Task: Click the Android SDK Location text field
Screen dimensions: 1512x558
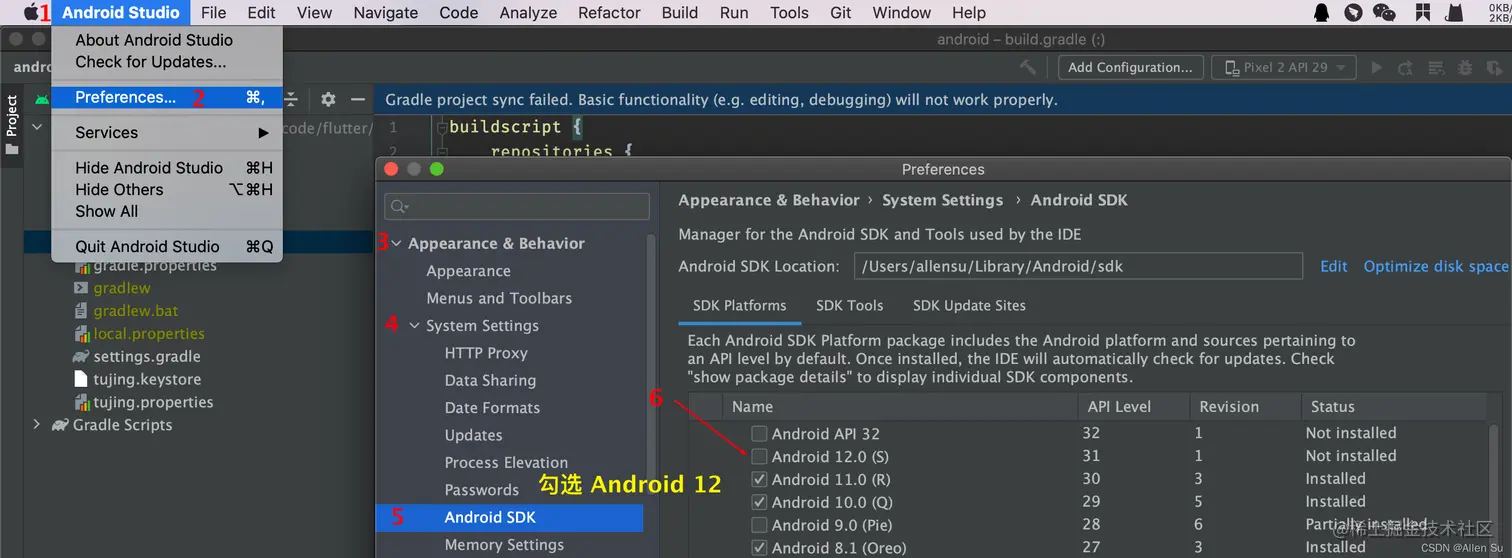Action: tap(1078, 266)
